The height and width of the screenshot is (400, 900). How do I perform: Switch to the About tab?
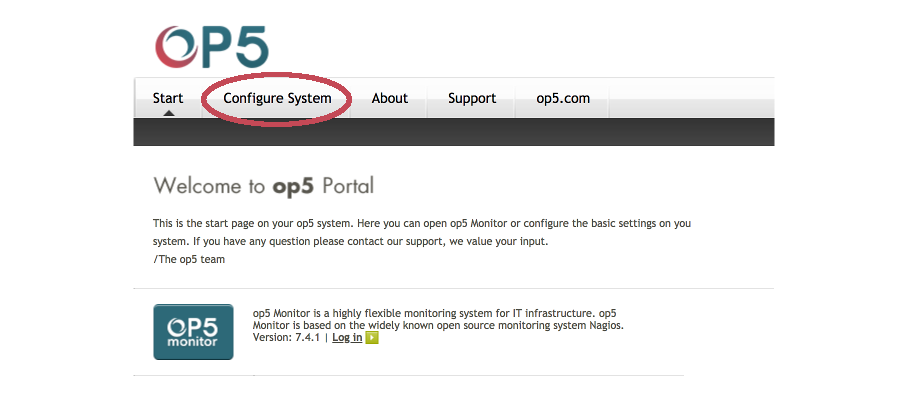click(x=389, y=98)
